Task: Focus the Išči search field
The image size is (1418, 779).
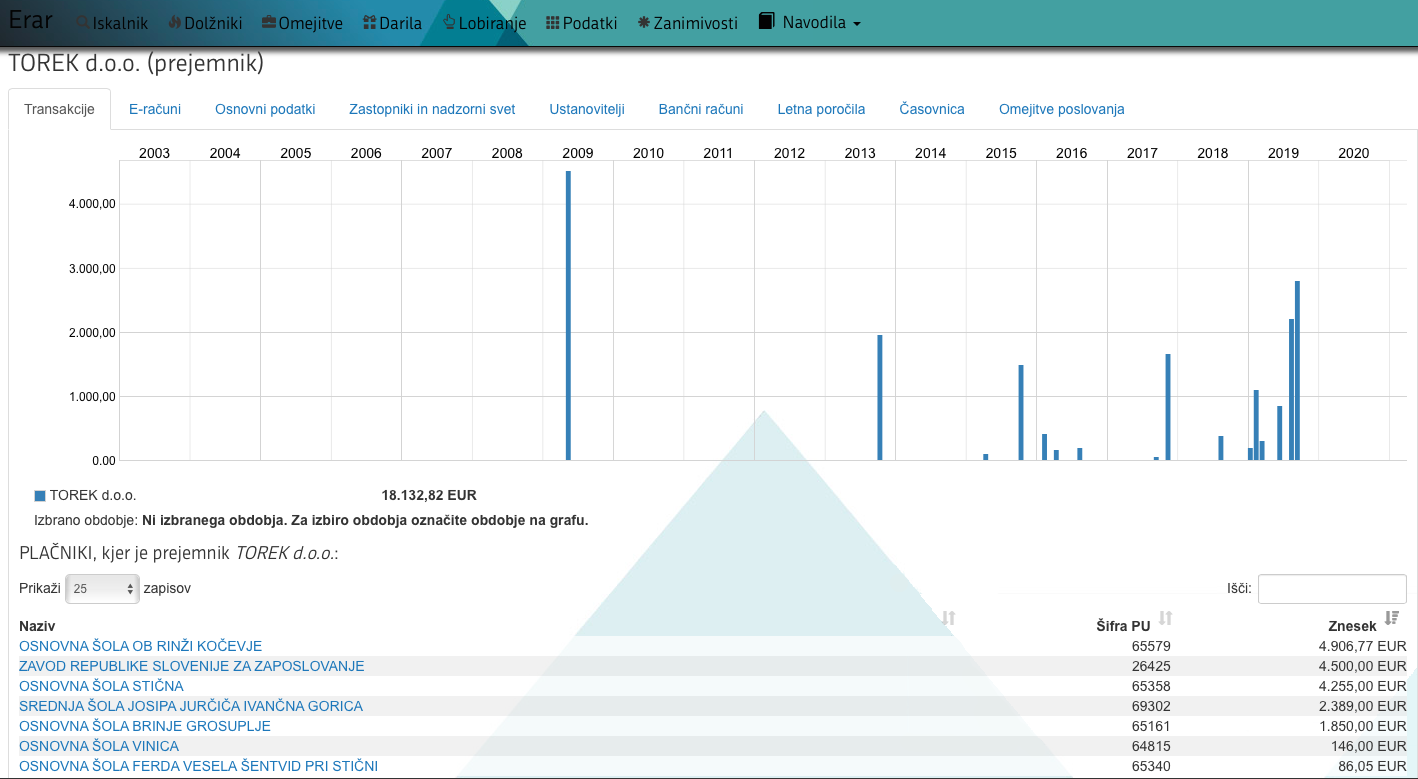Action: (1332, 589)
